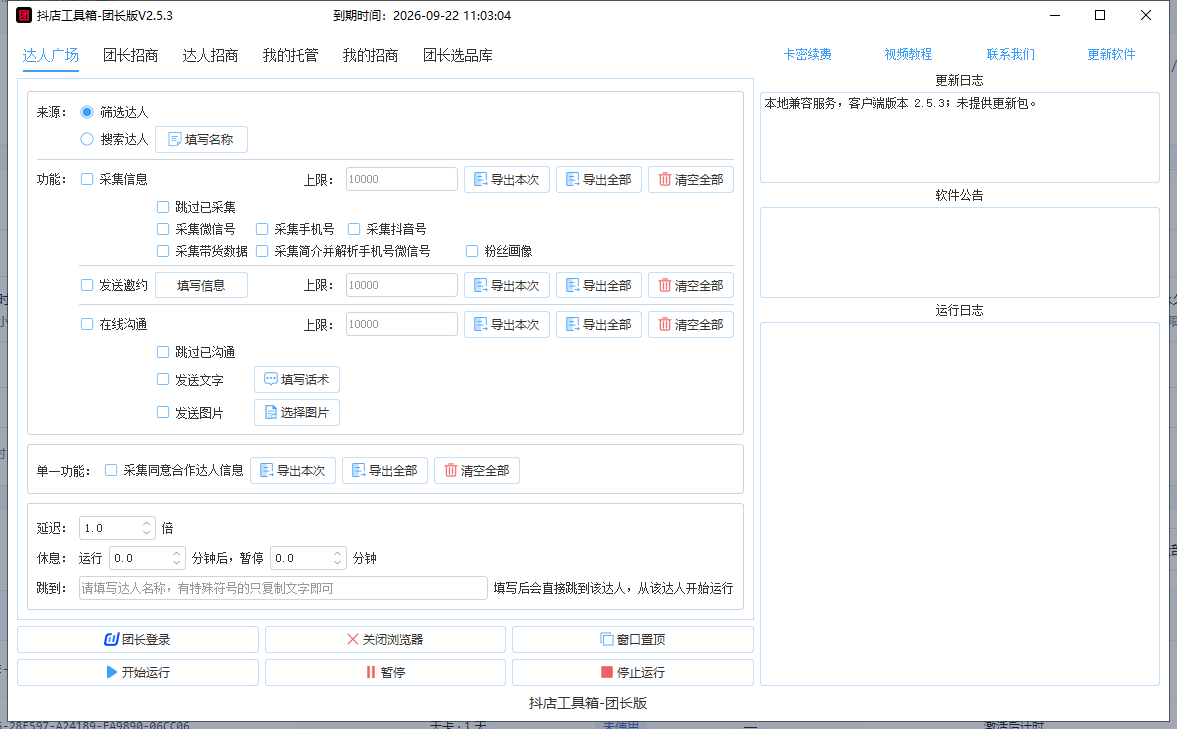Click 暂停 pause button
The image size is (1177, 729).
tap(385, 672)
